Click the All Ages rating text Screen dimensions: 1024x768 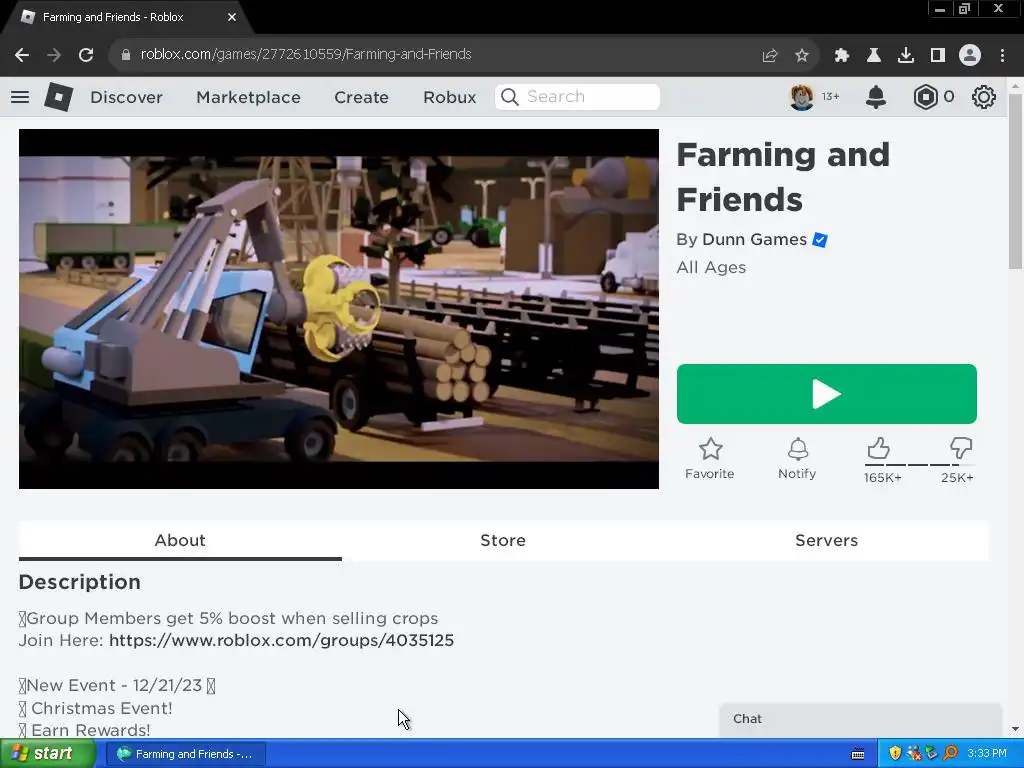(711, 268)
